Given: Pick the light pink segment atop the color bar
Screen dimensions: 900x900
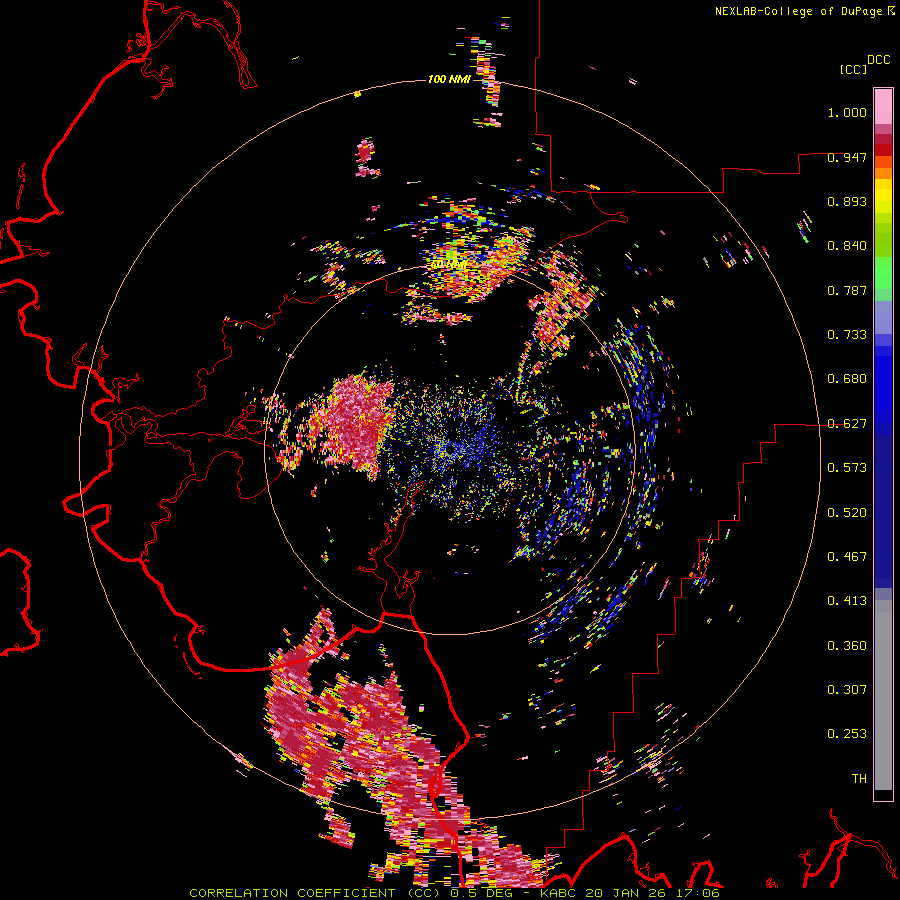Looking at the screenshot, I should coord(883,106).
